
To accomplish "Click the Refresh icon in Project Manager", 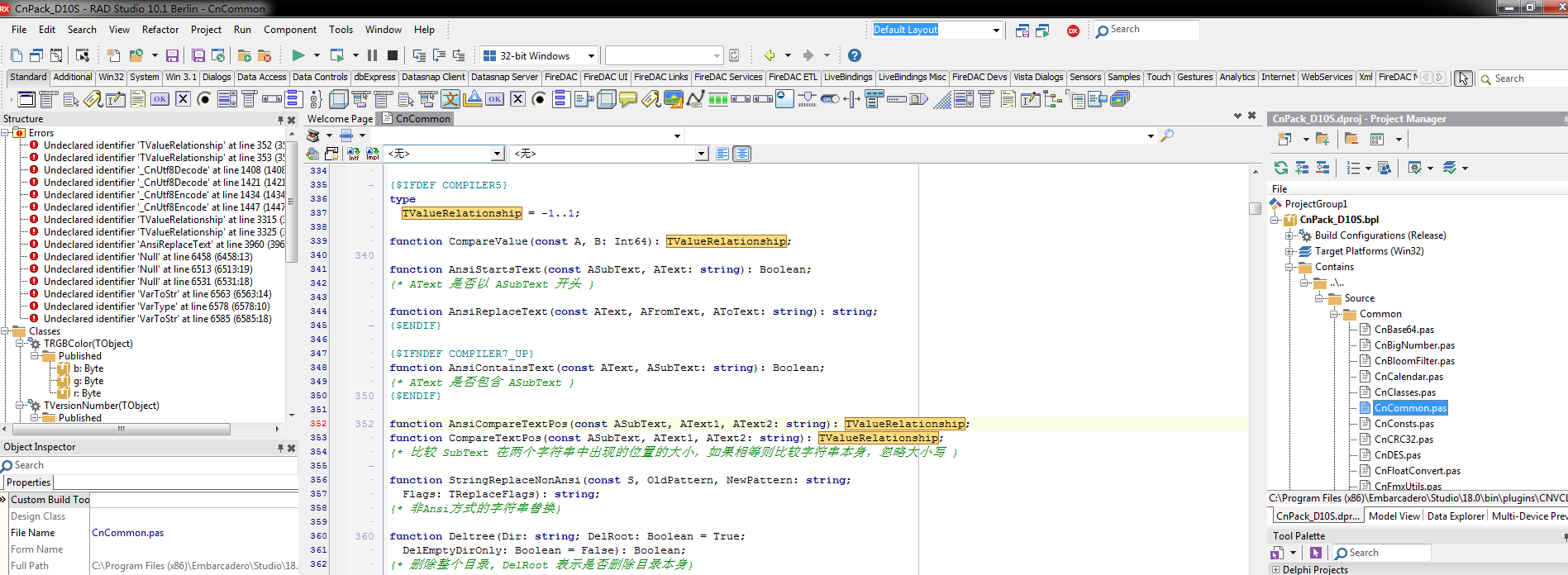I will pyautogui.click(x=1280, y=168).
